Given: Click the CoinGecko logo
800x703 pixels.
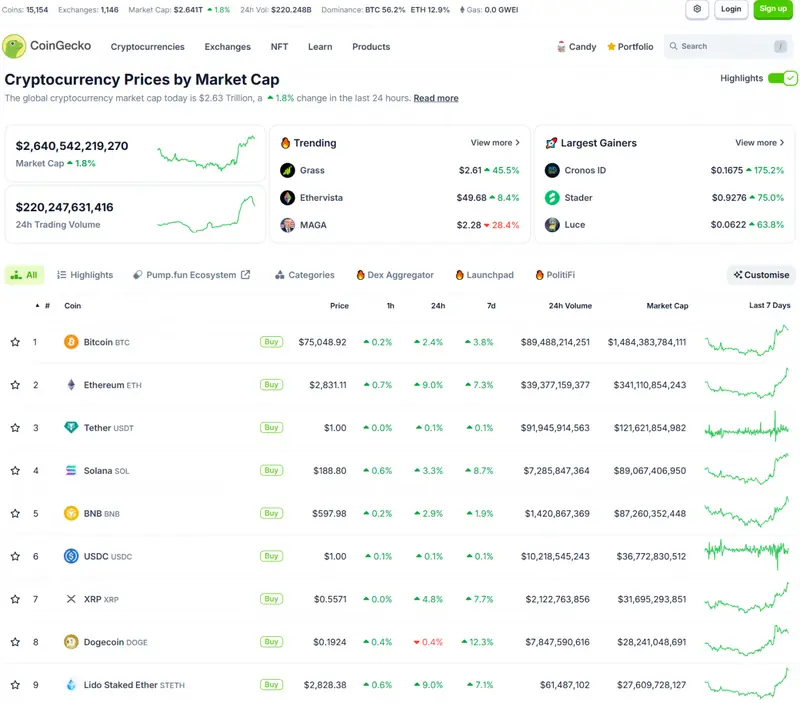Looking at the screenshot, I should [x=46, y=46].
